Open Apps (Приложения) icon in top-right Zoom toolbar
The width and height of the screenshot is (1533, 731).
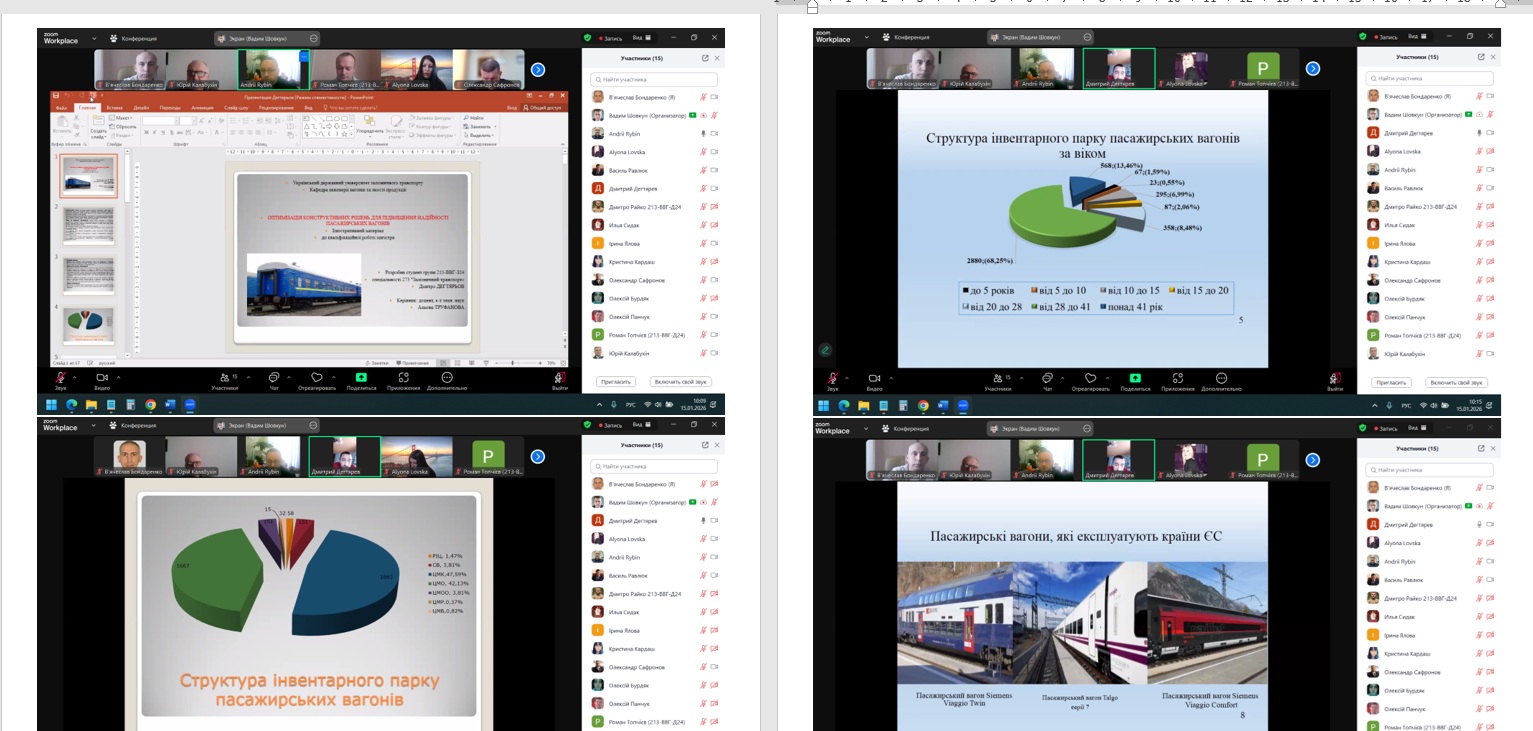[x=1178, y=378]
